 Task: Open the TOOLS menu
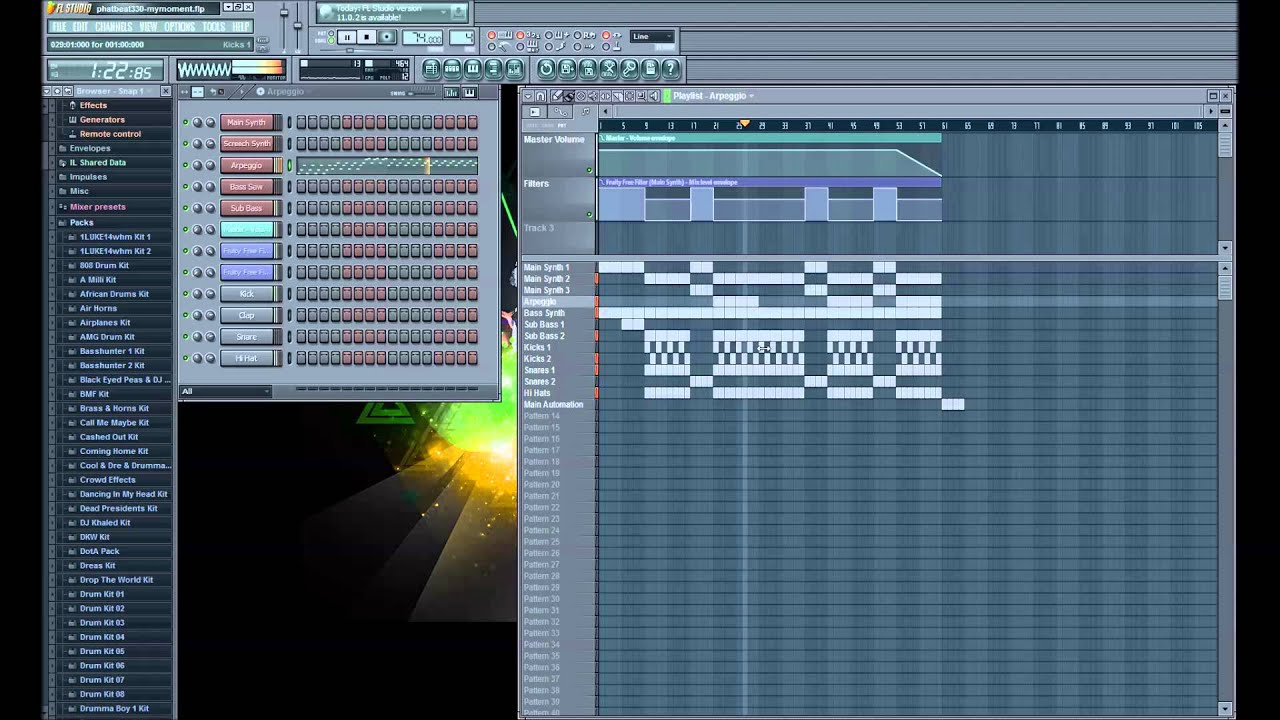(214, 27)
